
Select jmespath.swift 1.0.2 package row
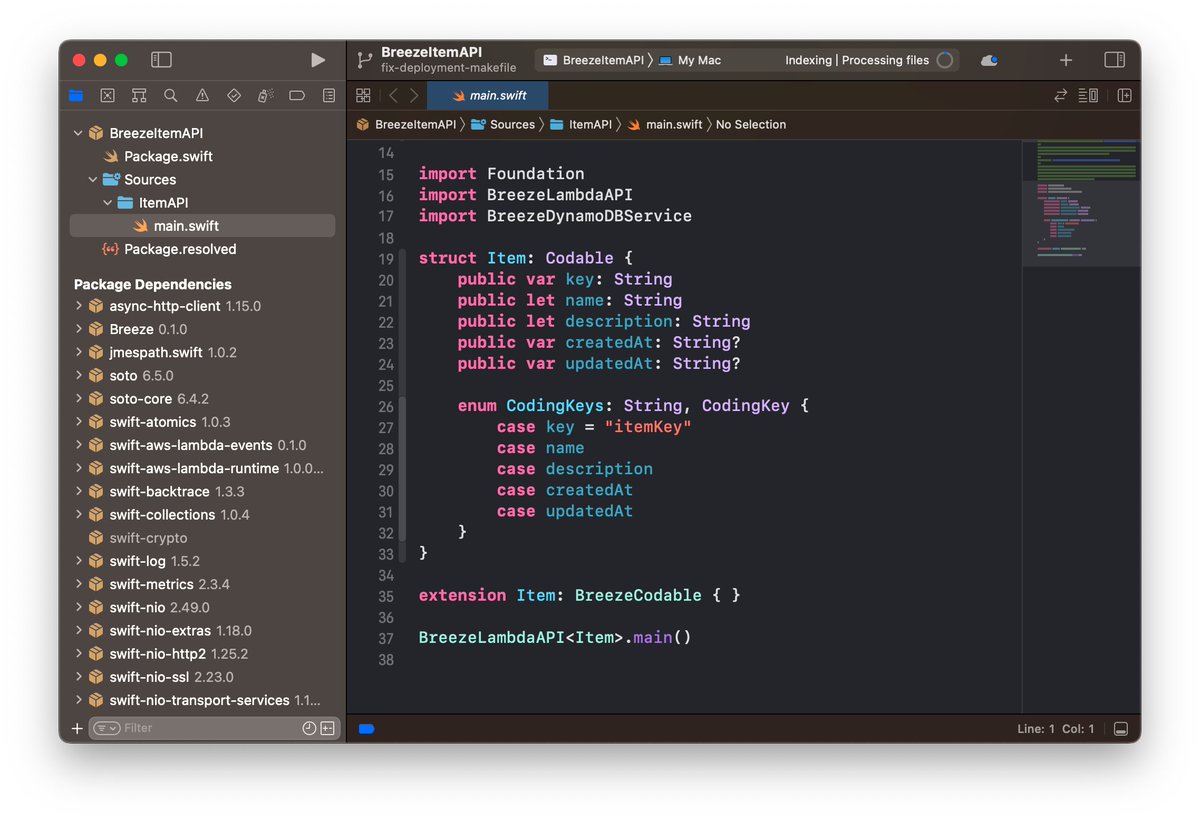click(202, 353)
